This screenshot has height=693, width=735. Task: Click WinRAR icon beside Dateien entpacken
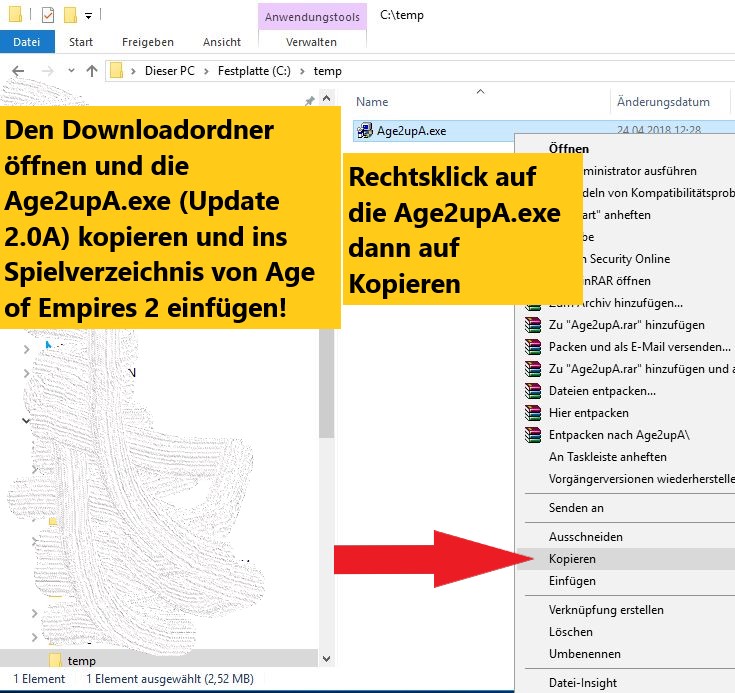click(x=532, y=391)
